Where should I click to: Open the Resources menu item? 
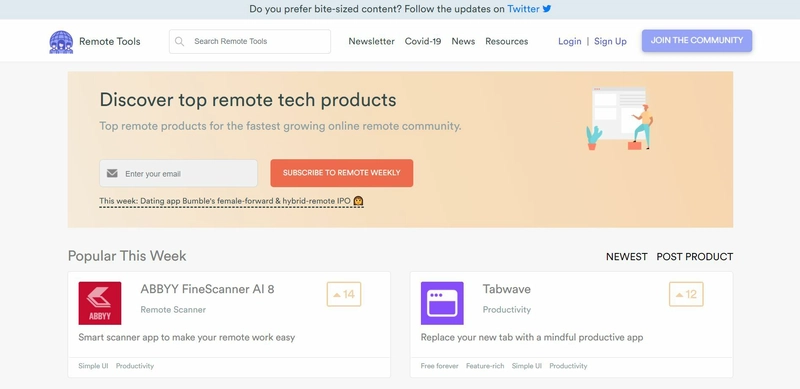tap(507, 41)
